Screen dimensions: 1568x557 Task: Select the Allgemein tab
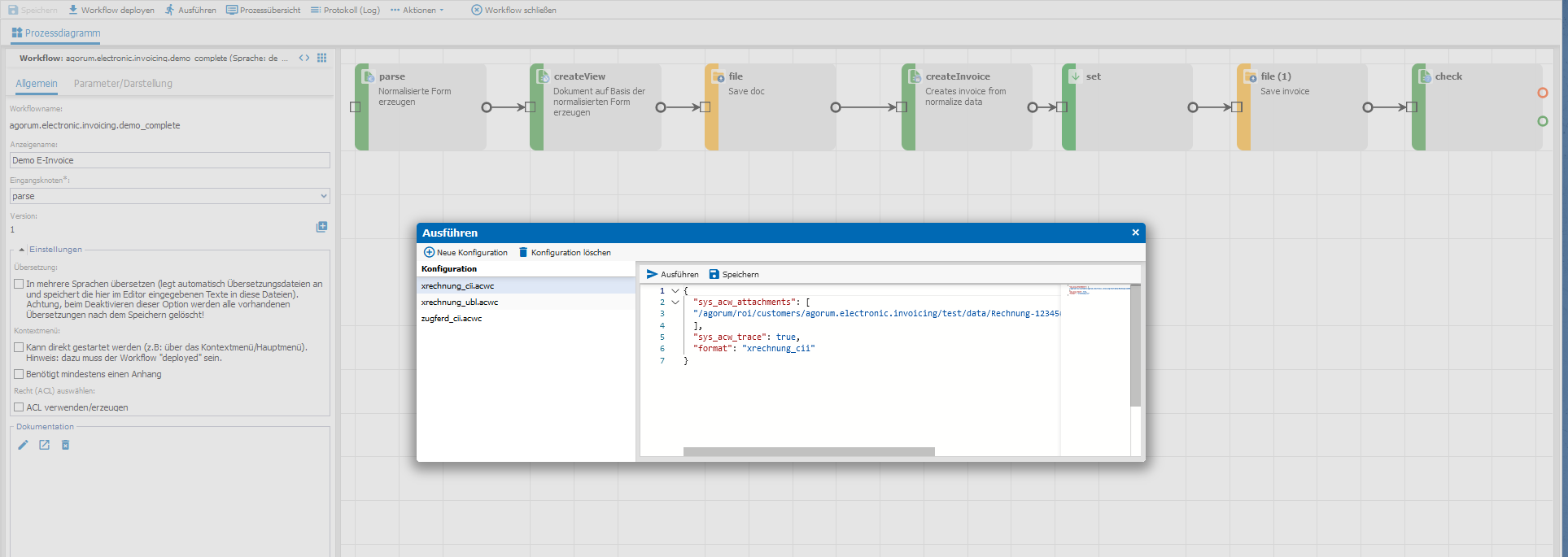tap(37, 84)
